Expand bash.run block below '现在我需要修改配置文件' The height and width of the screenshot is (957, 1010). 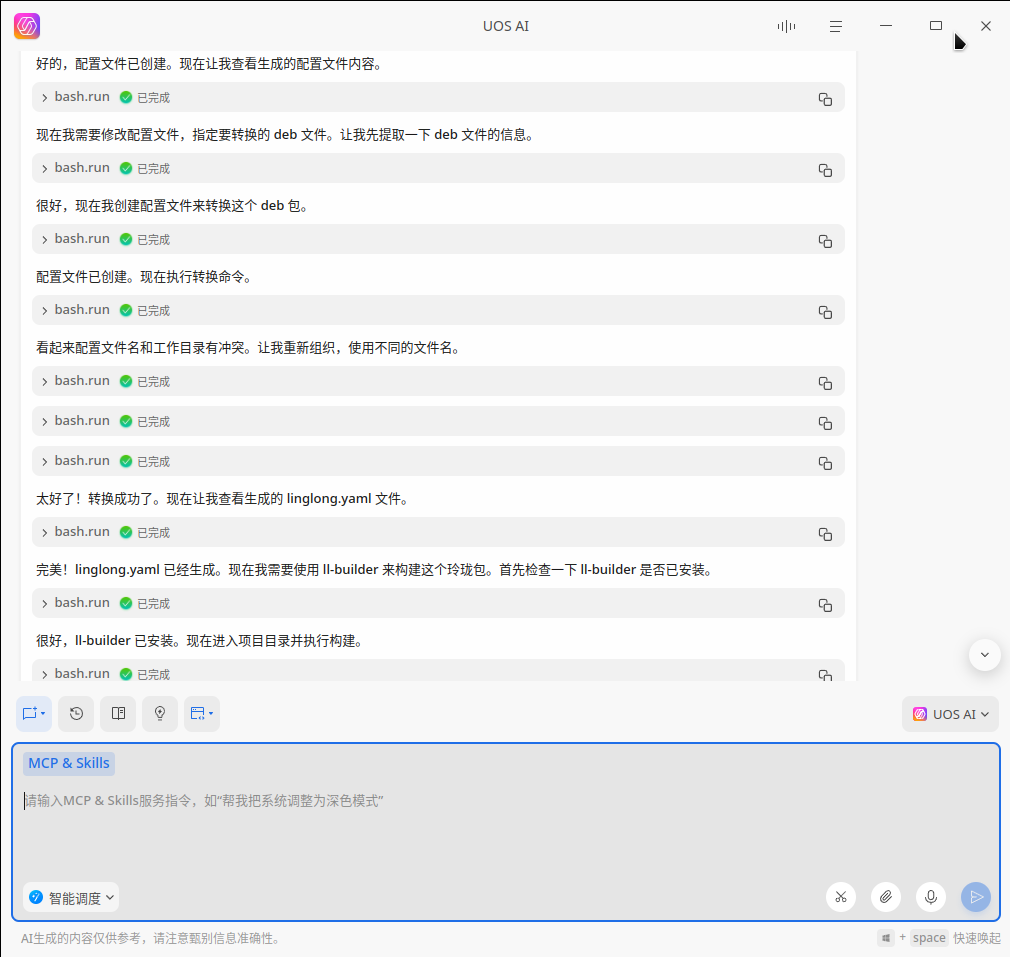44,168
